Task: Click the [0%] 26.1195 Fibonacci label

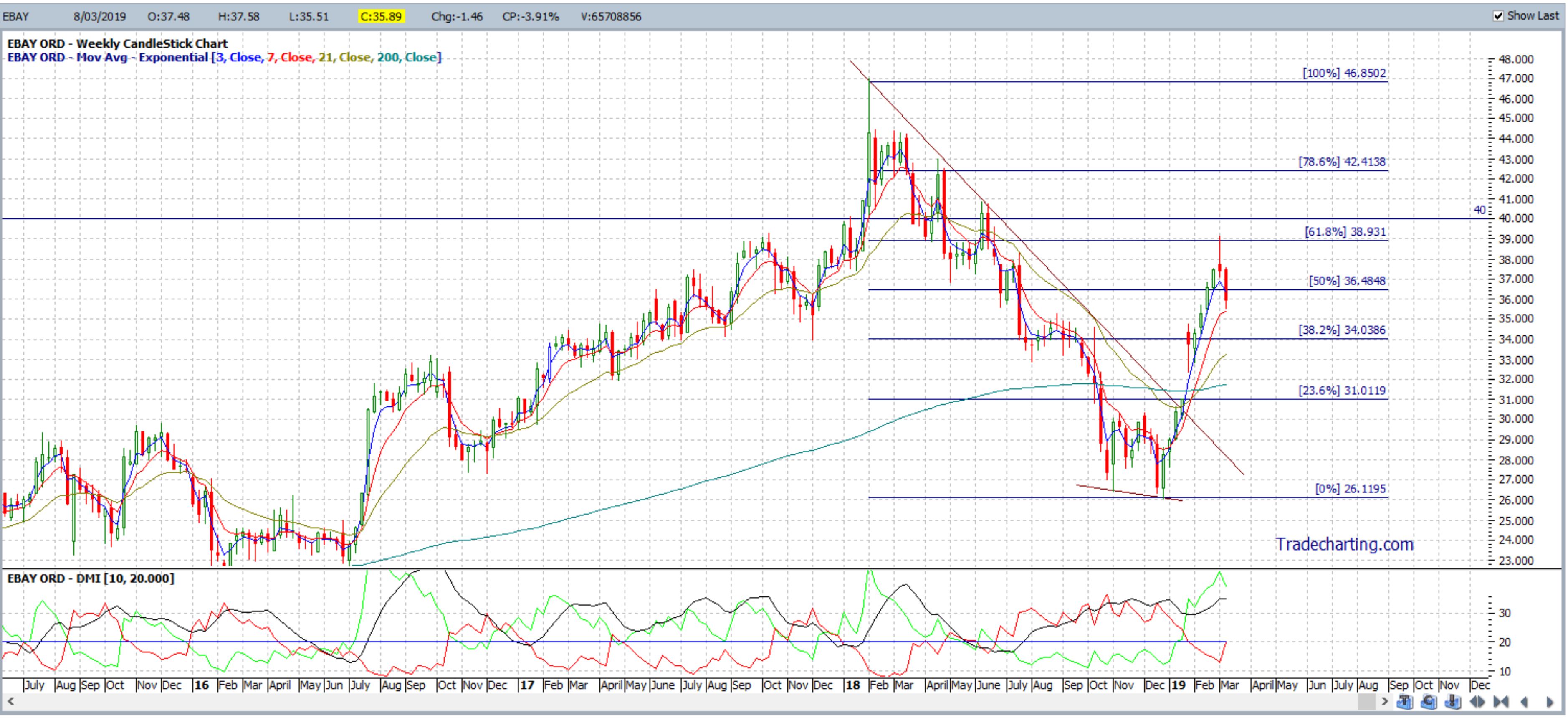Action: tap(1350, 488)
